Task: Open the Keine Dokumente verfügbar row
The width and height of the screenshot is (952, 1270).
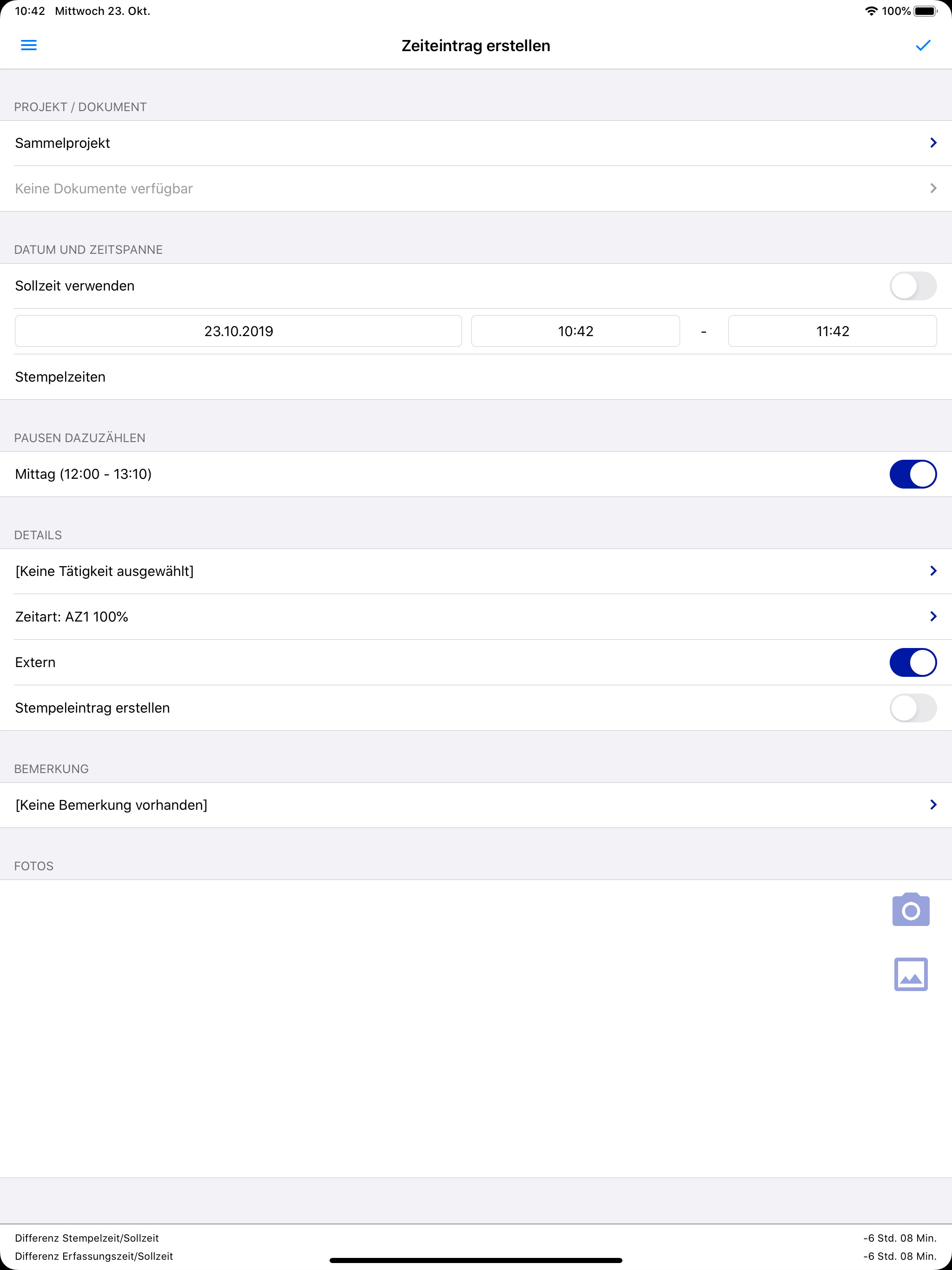Action: (476, 188)
